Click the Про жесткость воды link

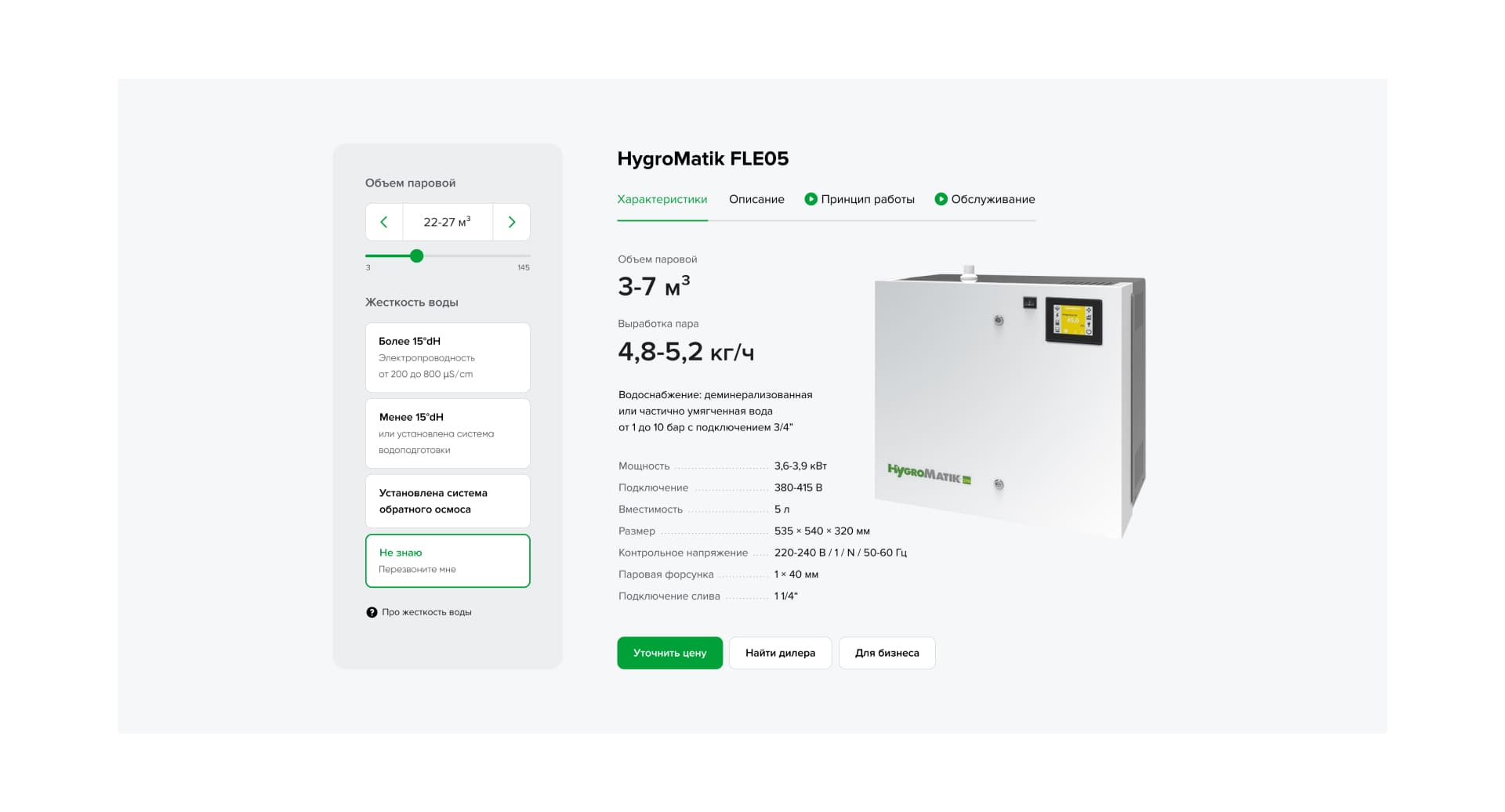tap(426, 611)
